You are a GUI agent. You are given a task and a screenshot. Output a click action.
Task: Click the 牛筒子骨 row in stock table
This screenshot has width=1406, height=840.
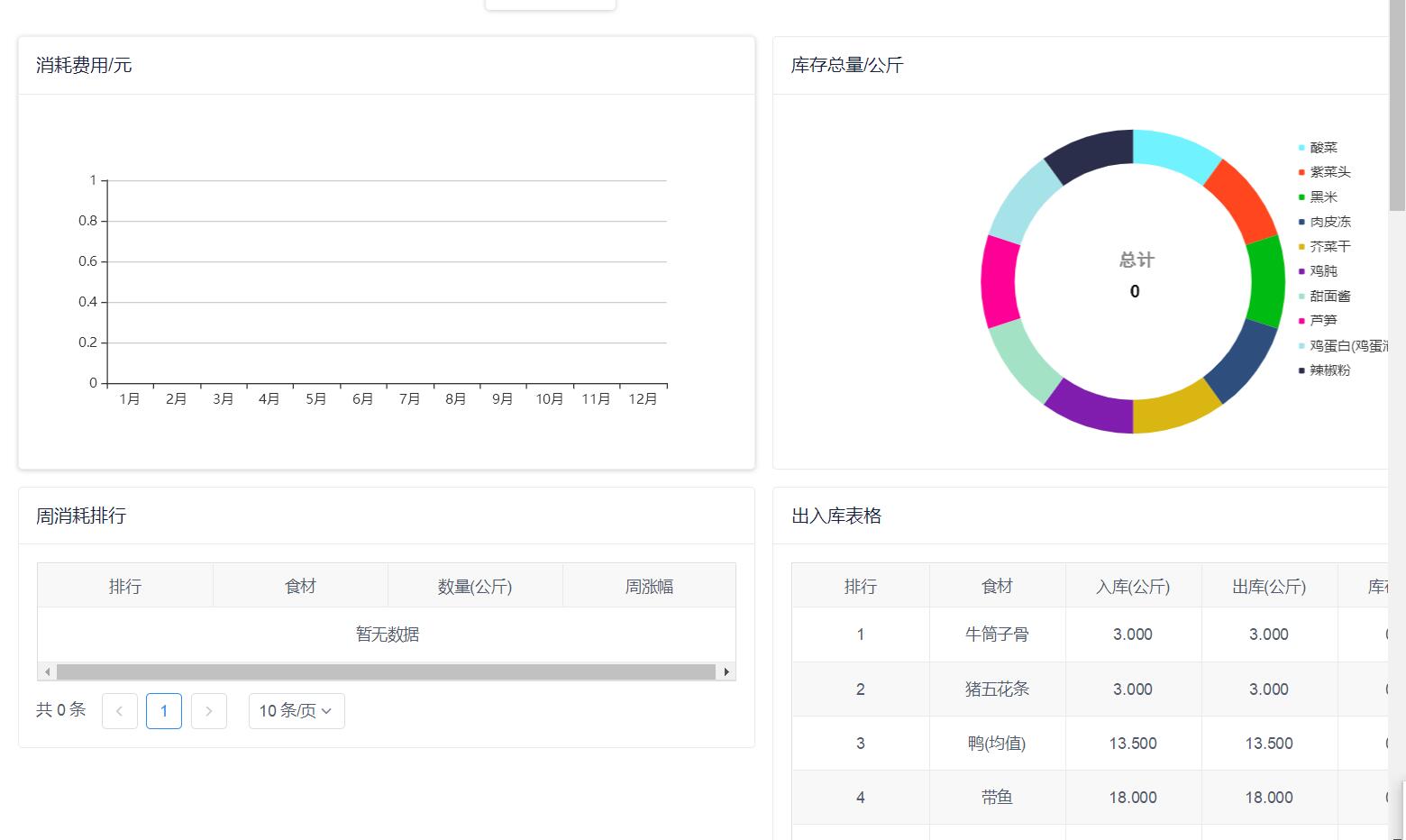997,635
